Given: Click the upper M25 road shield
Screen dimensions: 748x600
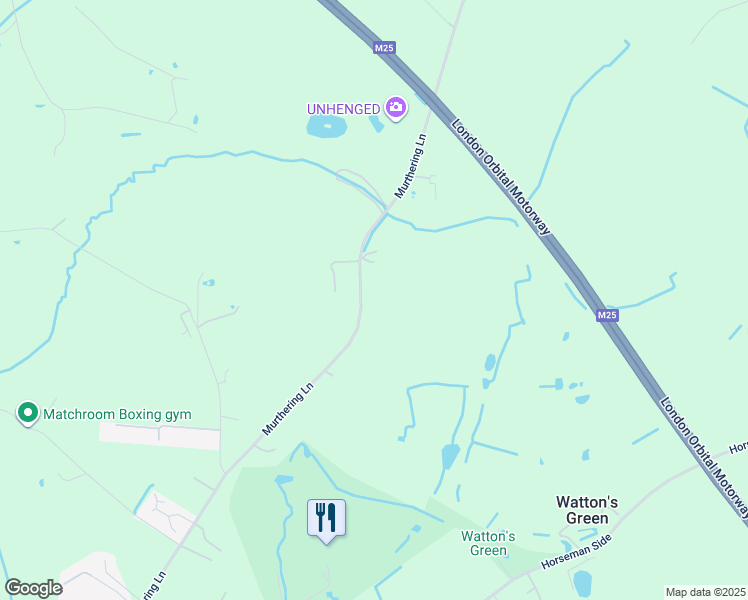Looking at the screenshot, I should pyautogui.click(x=384, y=48).
